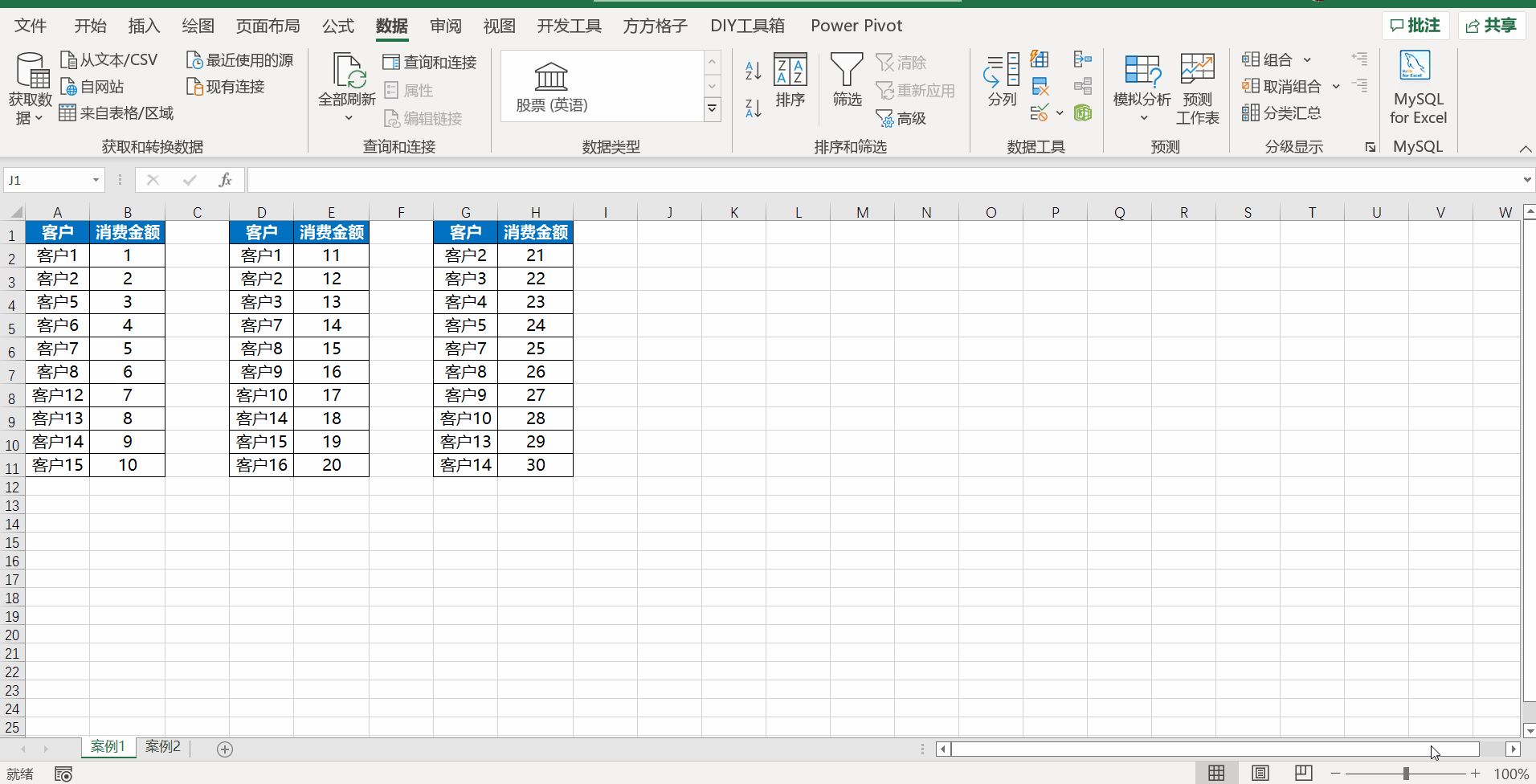Click the Comments (批注) button
The image size is (1536, 784).
[1415, 26]
